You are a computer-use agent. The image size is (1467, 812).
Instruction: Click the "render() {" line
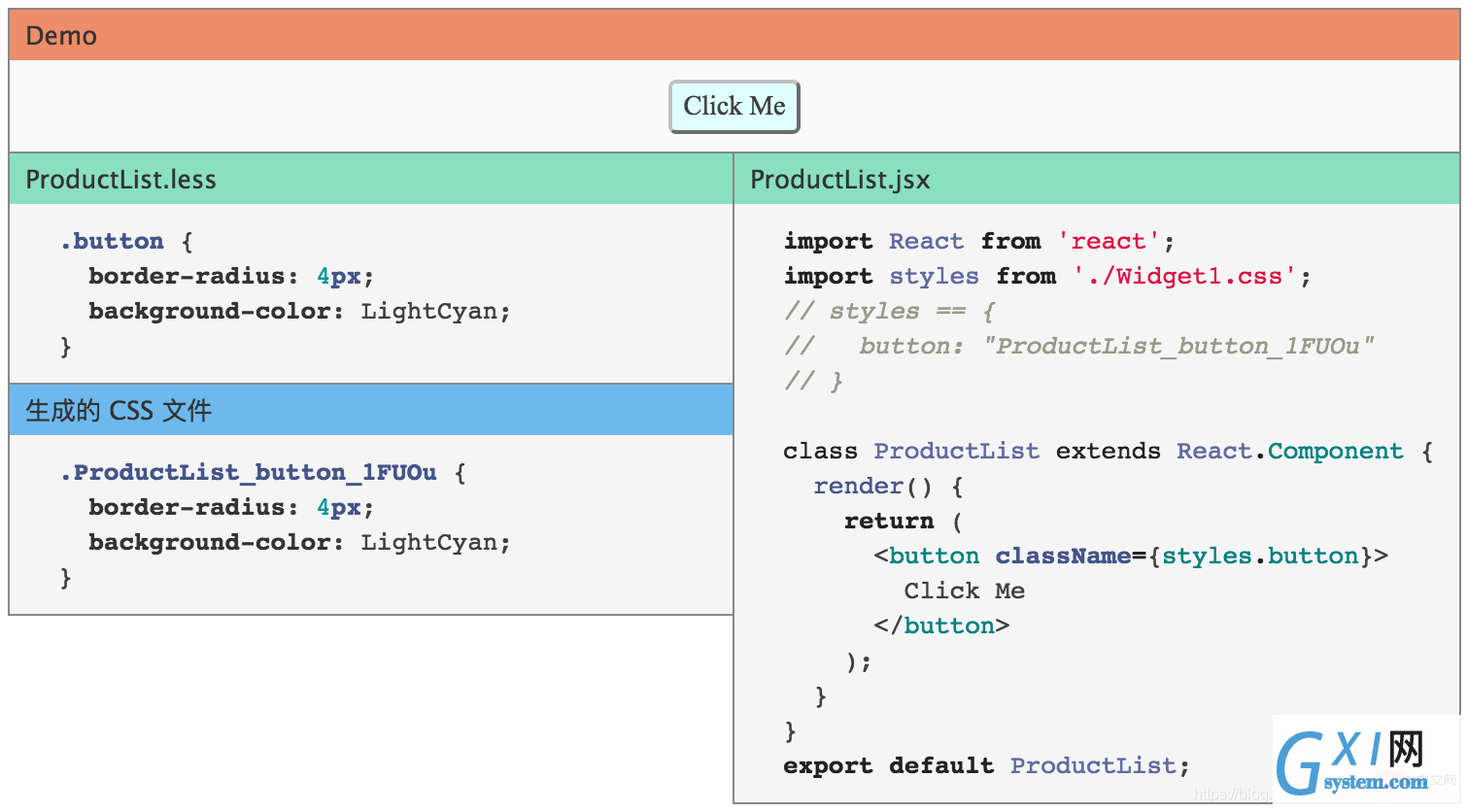(888, 486)
